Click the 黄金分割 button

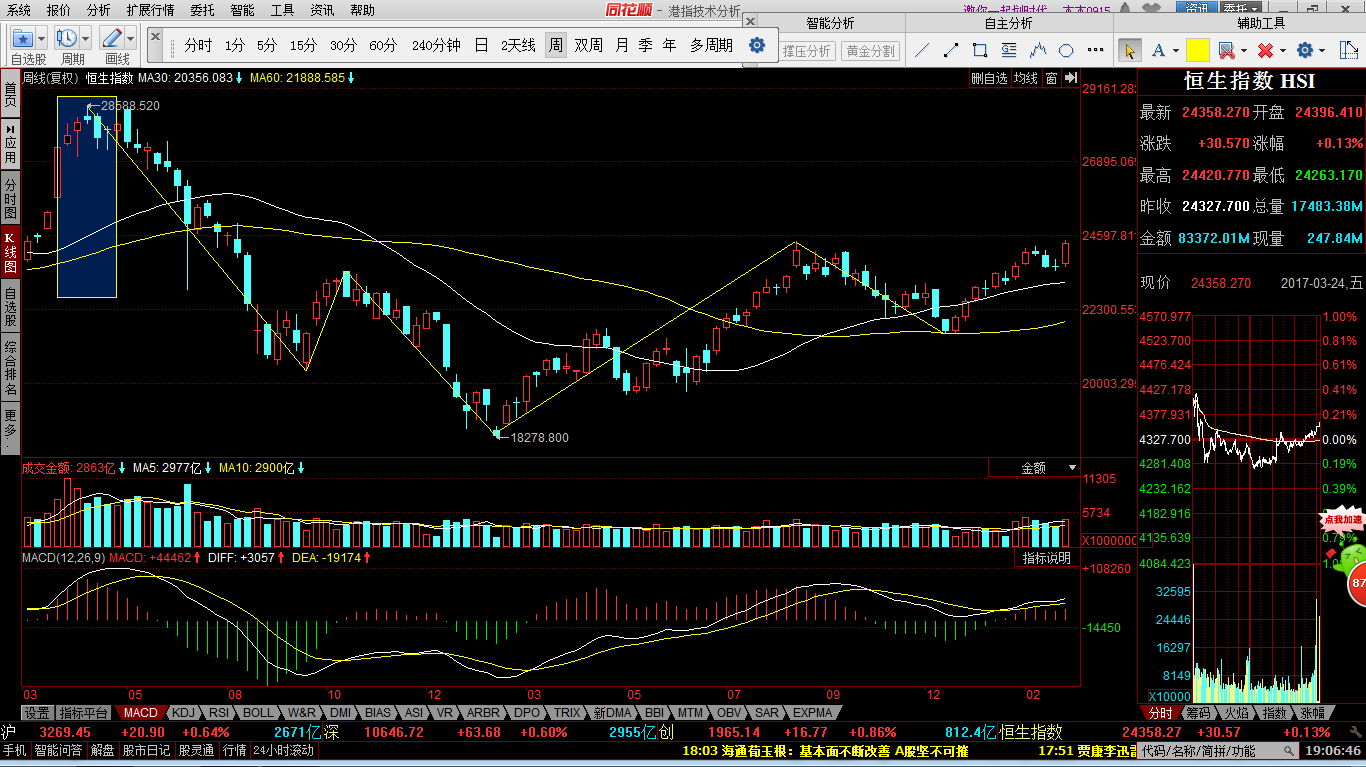(870, 51)
